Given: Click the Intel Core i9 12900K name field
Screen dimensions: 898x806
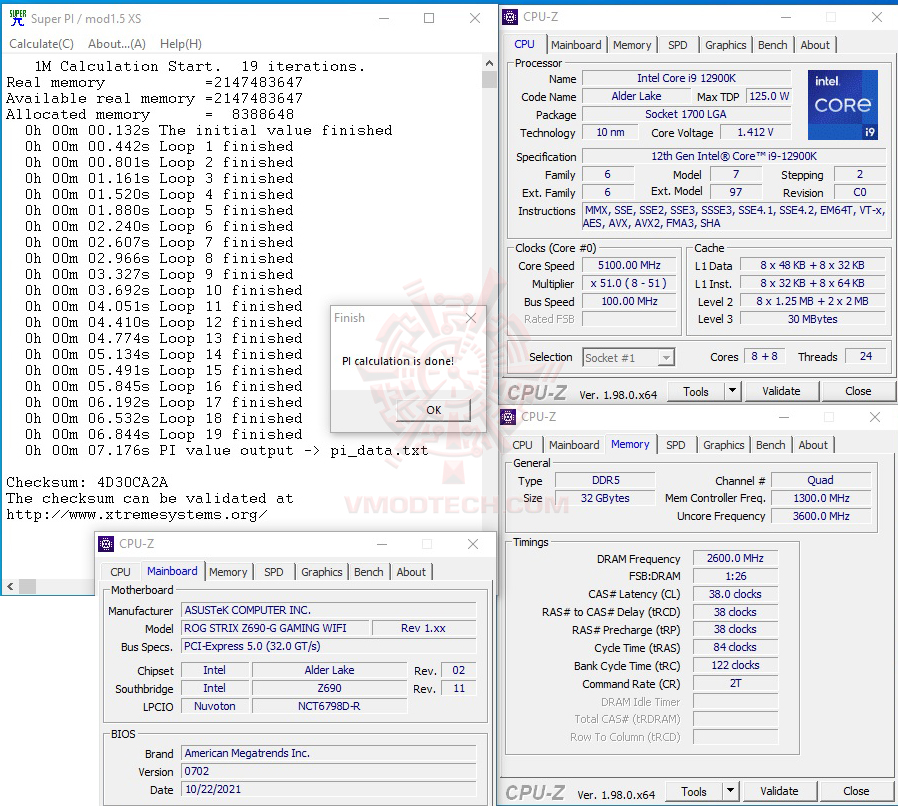Looking at the screenshot, I should [x=686, y=78].
